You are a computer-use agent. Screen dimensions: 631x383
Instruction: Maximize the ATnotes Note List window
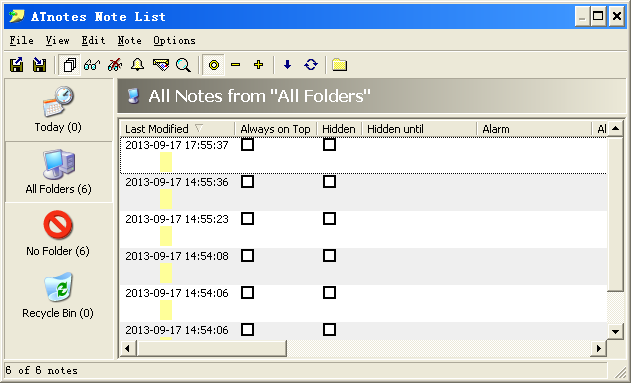point(598,16)
